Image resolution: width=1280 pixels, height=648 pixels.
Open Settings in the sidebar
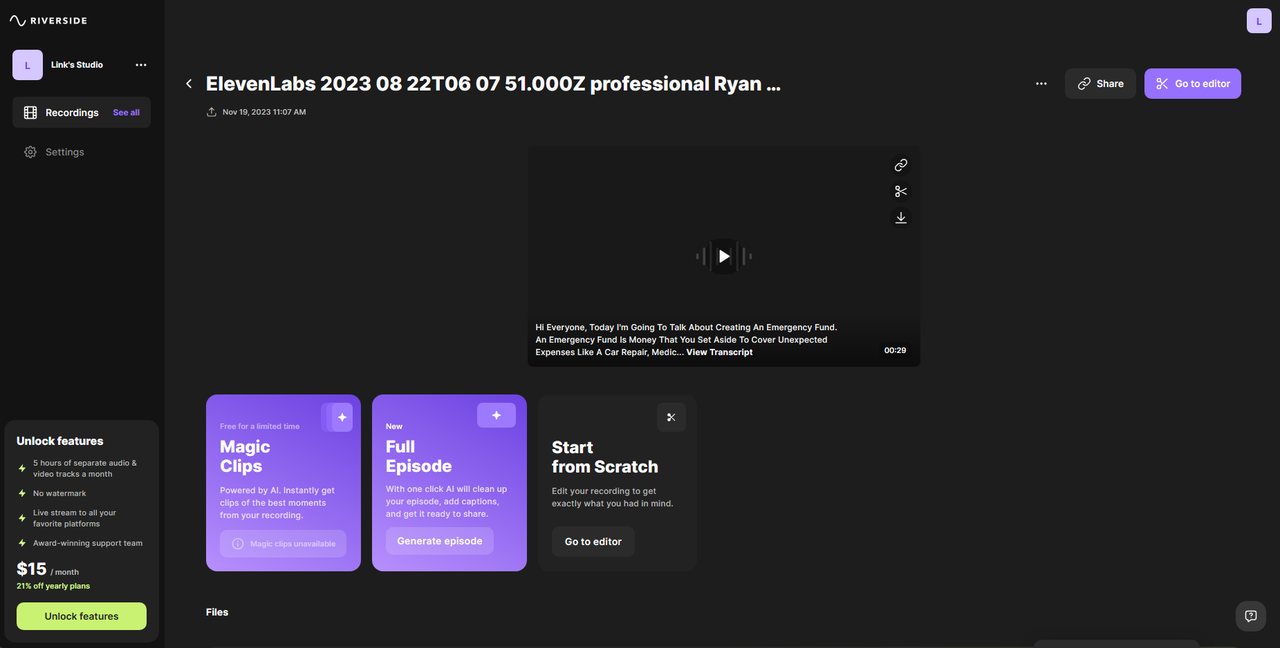pos(54,152)
